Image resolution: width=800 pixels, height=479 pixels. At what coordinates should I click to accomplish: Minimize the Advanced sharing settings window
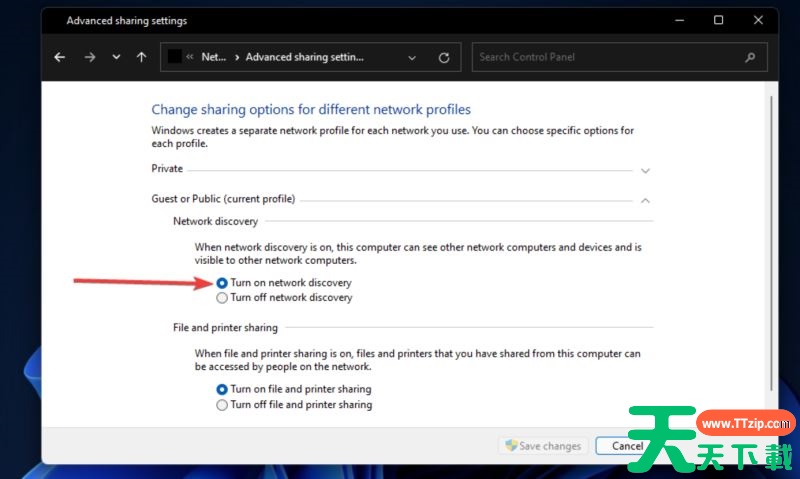680,20
